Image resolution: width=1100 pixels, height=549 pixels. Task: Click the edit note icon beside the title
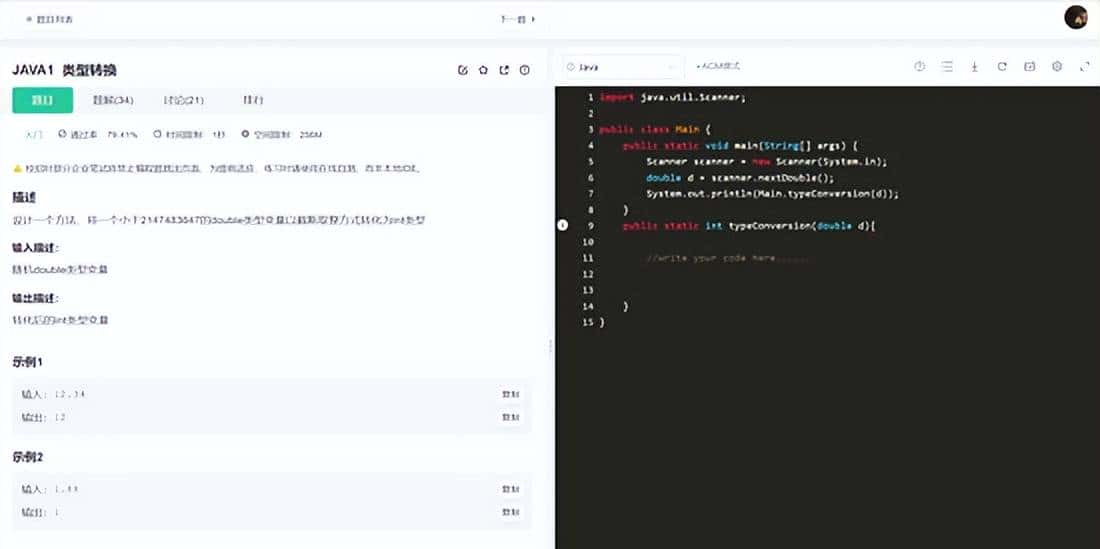462,70
